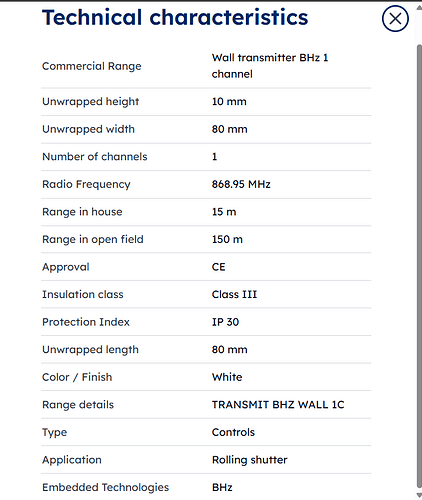
Task: Click the Wall transmitter BHz 1 channel value
Action: pos(270,66)
